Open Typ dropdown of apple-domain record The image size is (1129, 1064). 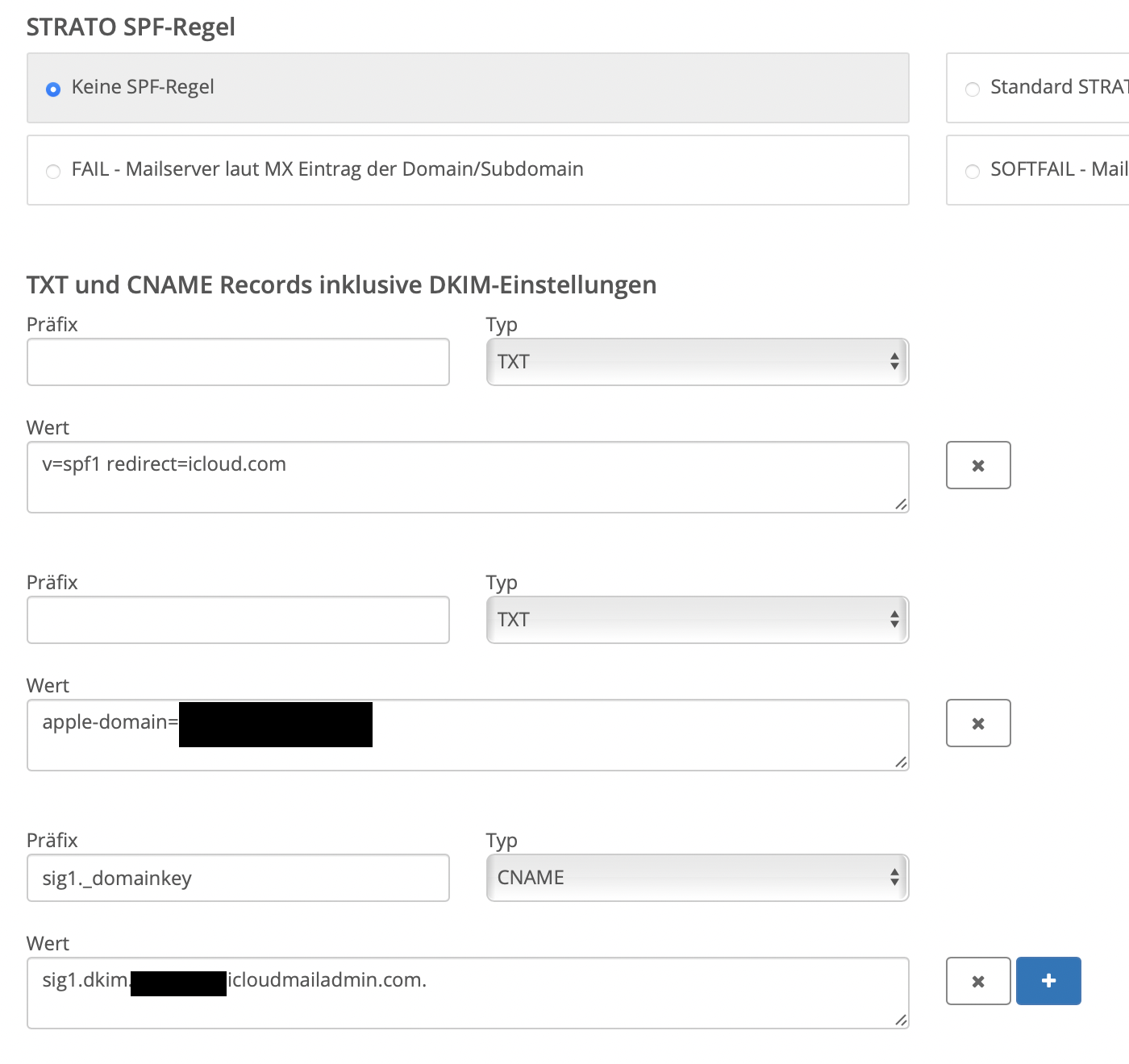click(697, 620)
